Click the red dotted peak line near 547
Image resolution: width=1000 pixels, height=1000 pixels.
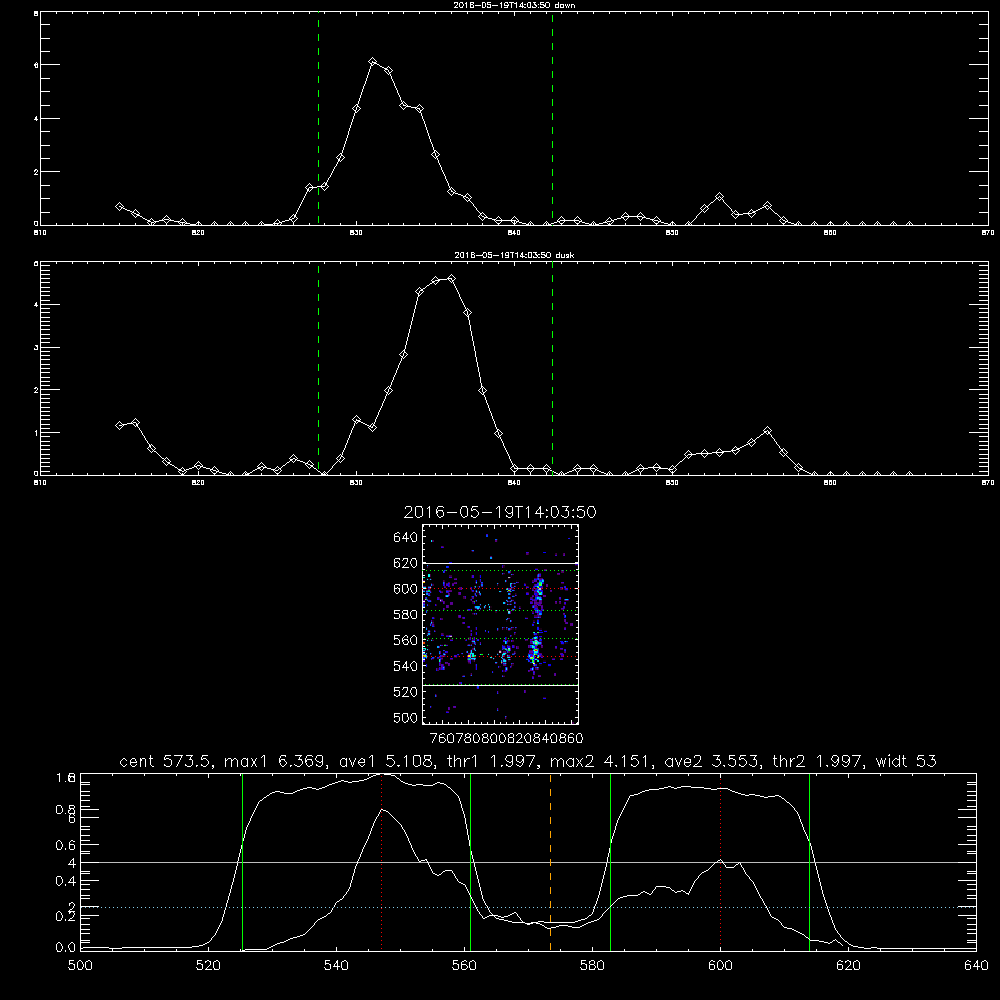coord(381,862)
